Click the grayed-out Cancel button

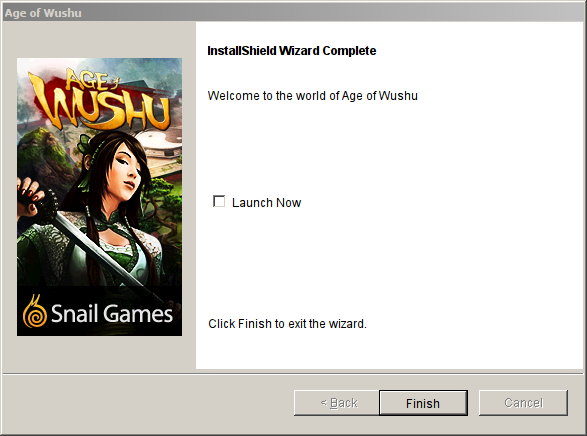tap(523, 403)
